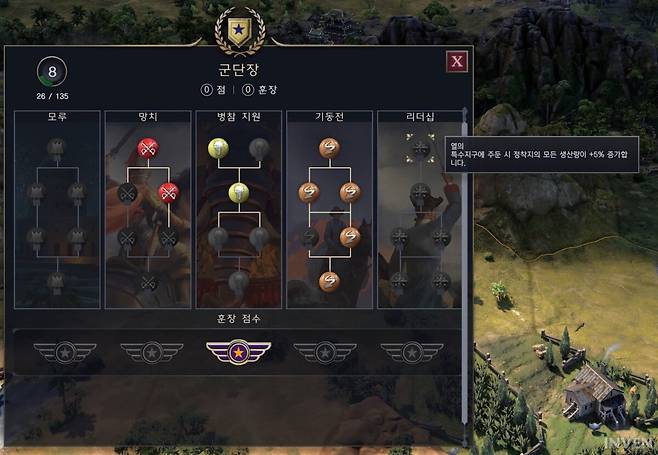The width and height of the screenshot is (658, 455).
Task: Toggle the active purple medal badge
Action: pos(238,352)
